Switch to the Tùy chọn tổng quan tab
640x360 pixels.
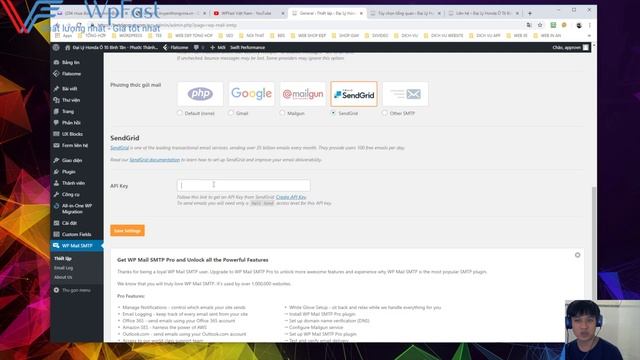click(x=405, y=13)
